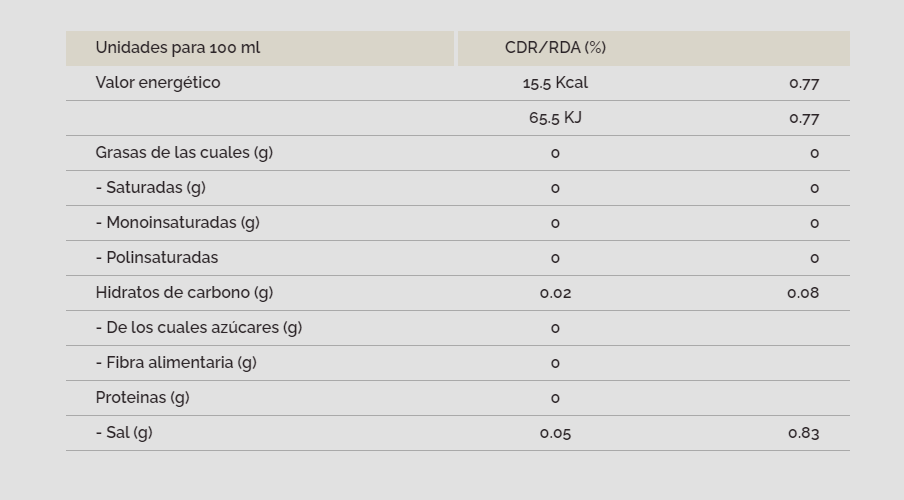Select the "Valor energético" row label
Screen dimensions: 904x500
158,83
